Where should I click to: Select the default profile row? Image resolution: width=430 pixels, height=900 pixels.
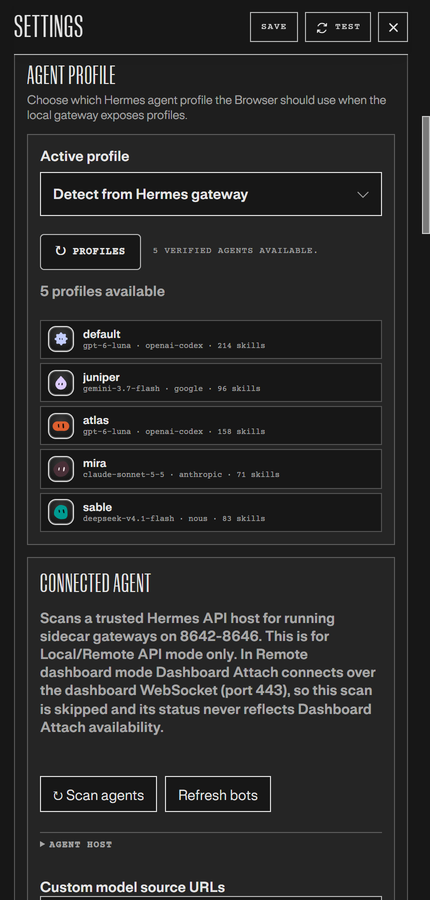211,339
